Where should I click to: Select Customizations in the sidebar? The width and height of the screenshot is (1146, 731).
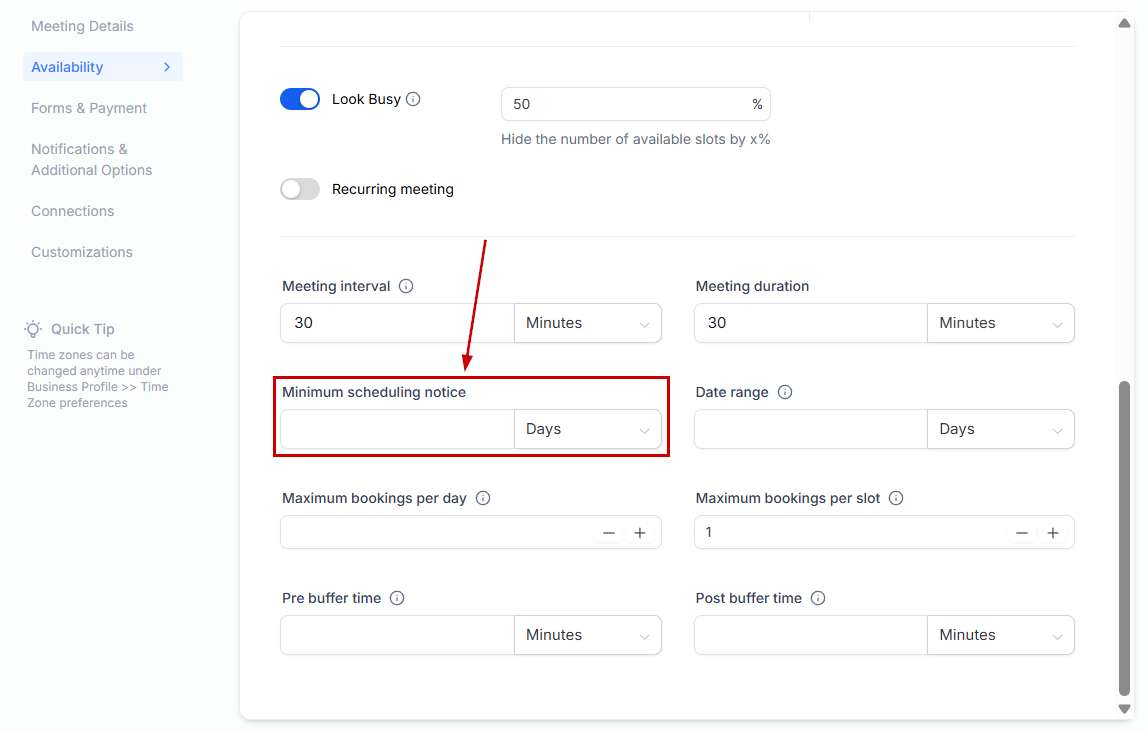pos(82,252)
